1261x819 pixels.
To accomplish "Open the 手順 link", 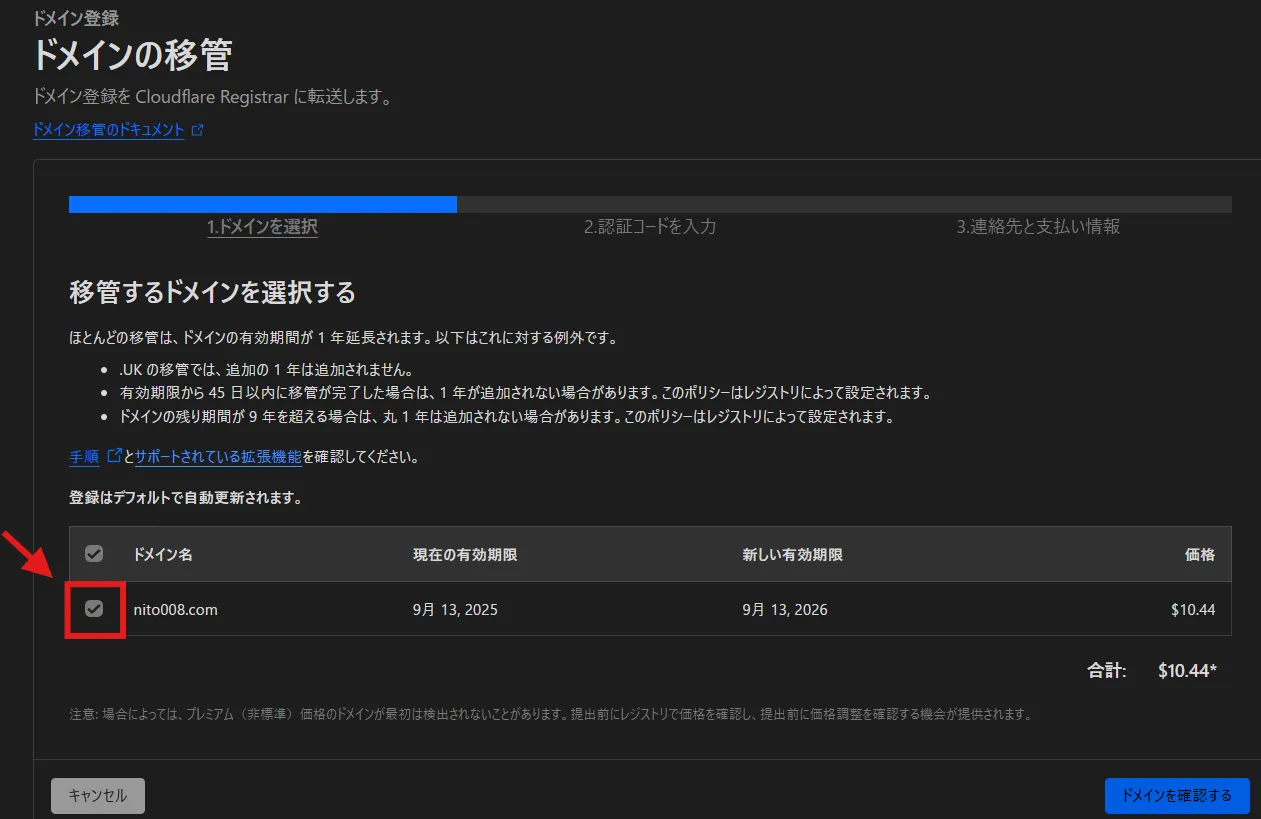I will [84, 457].
